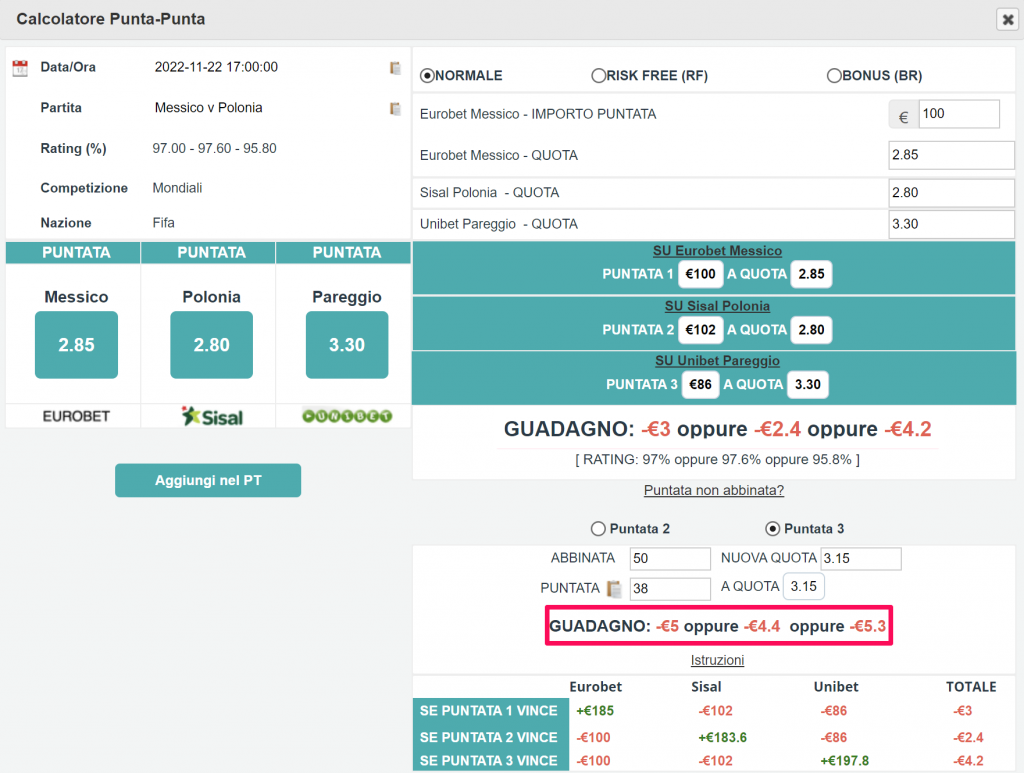The image size is (1024, 773).
Task: Click the +€197.8 Unibet result cell
Action: [x=844, y=761]
